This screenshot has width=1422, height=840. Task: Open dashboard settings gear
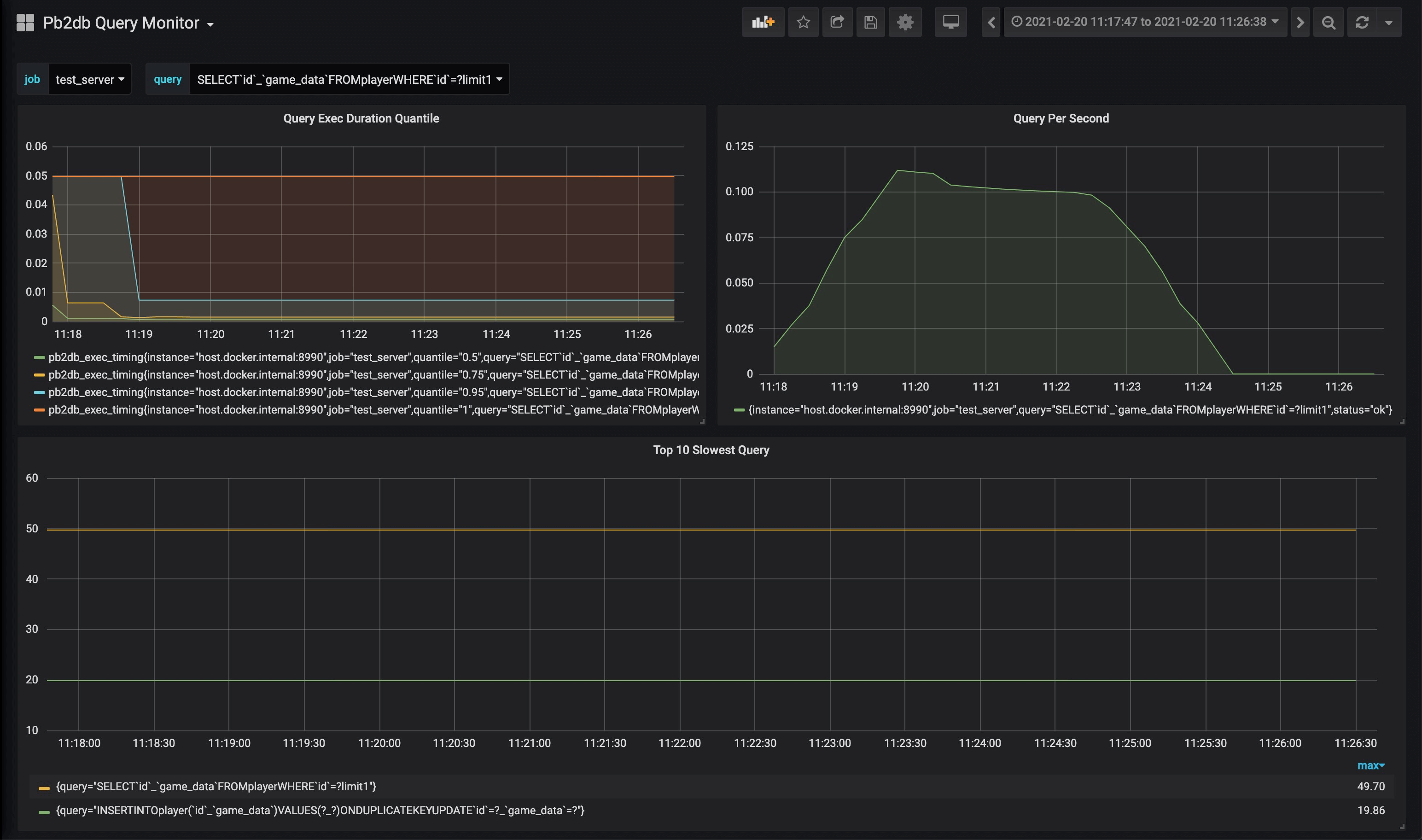905,23
